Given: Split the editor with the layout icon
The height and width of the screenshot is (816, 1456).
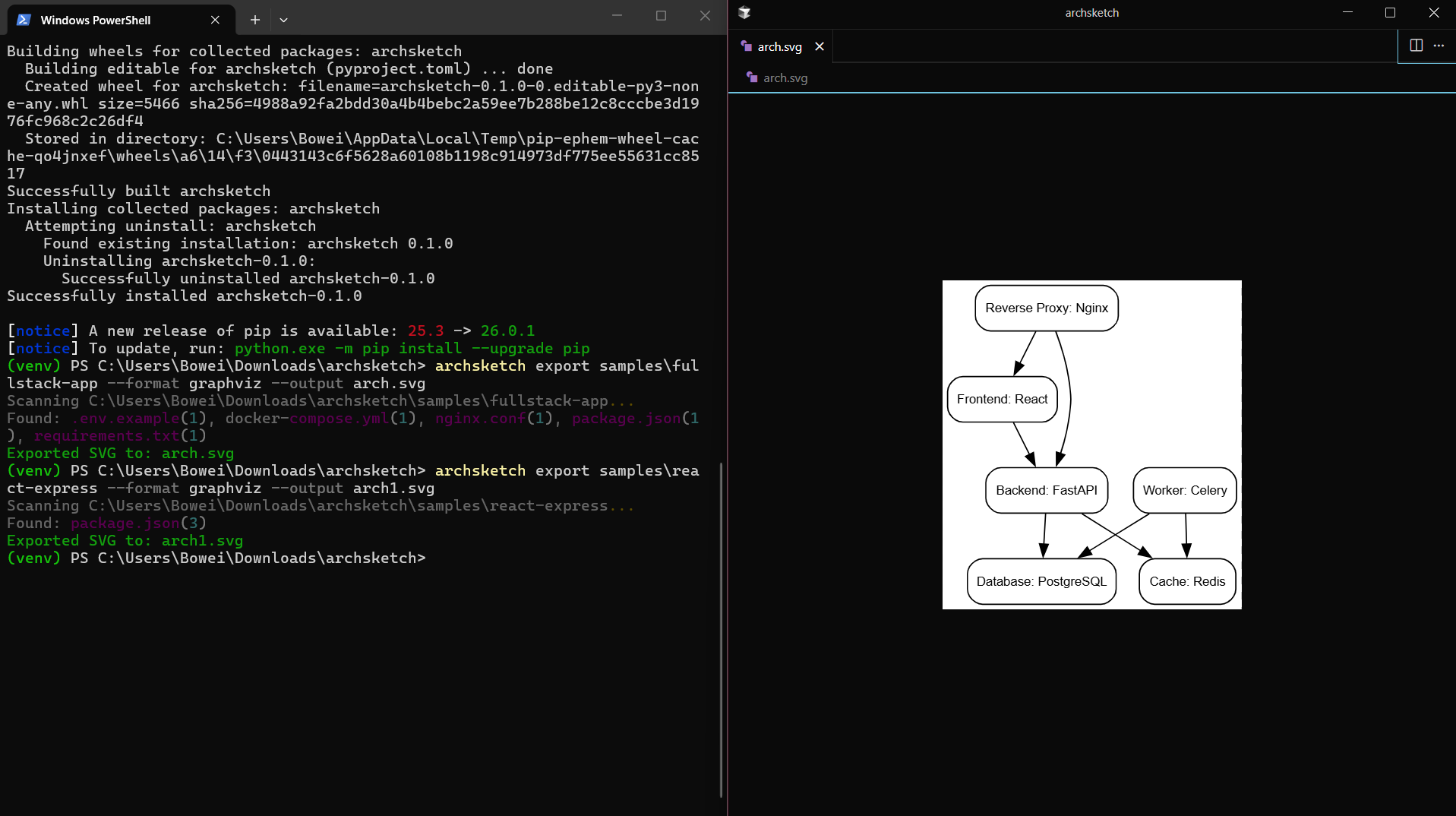Looking at the screenshot, I should [1416, 46].
